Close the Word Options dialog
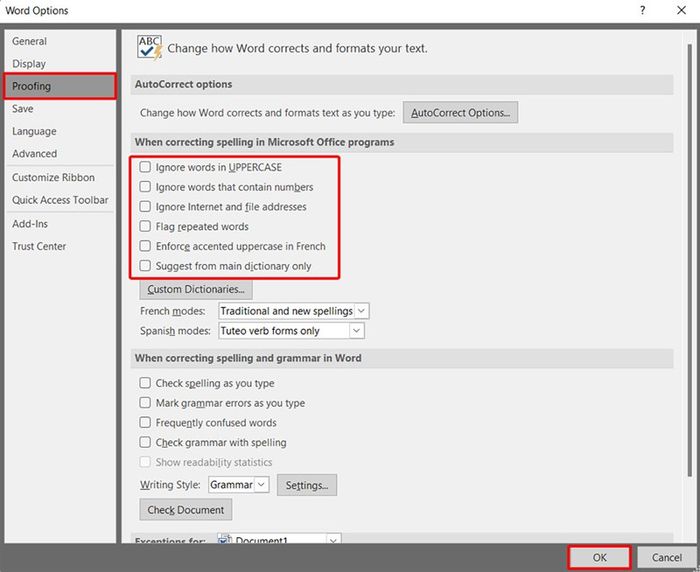This screenshot has width=700, height=572. point(681,10)
